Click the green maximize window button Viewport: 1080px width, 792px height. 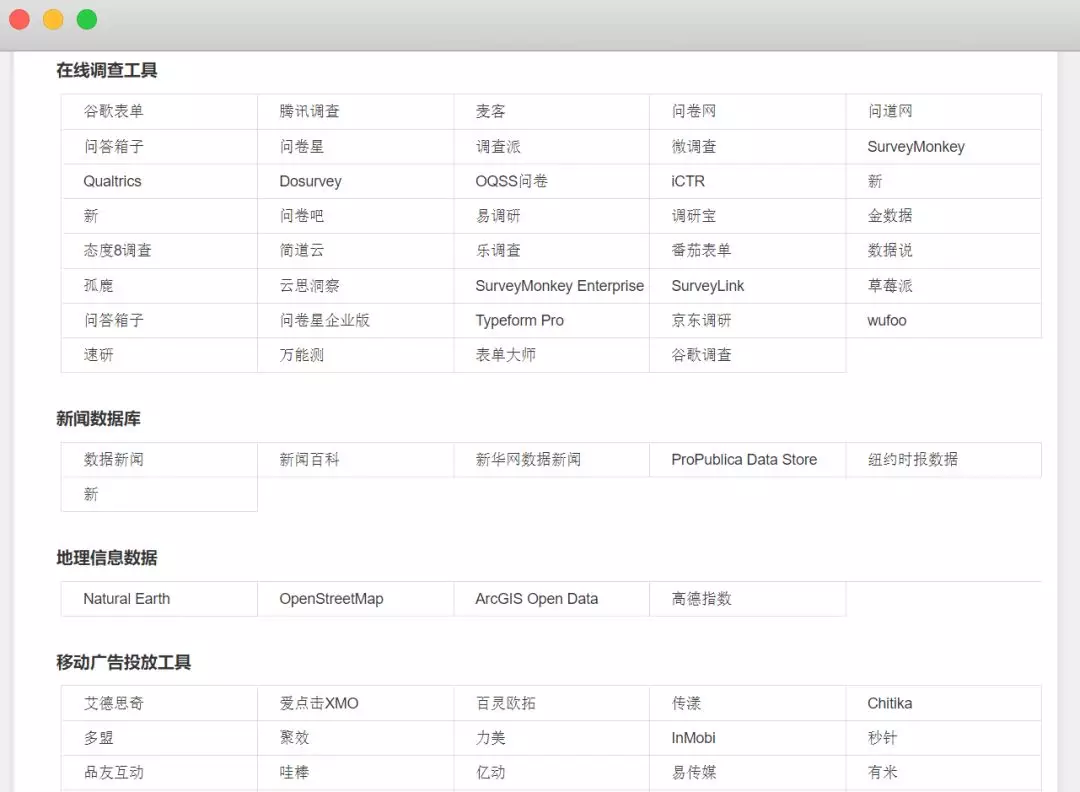(x=87, y=19)
